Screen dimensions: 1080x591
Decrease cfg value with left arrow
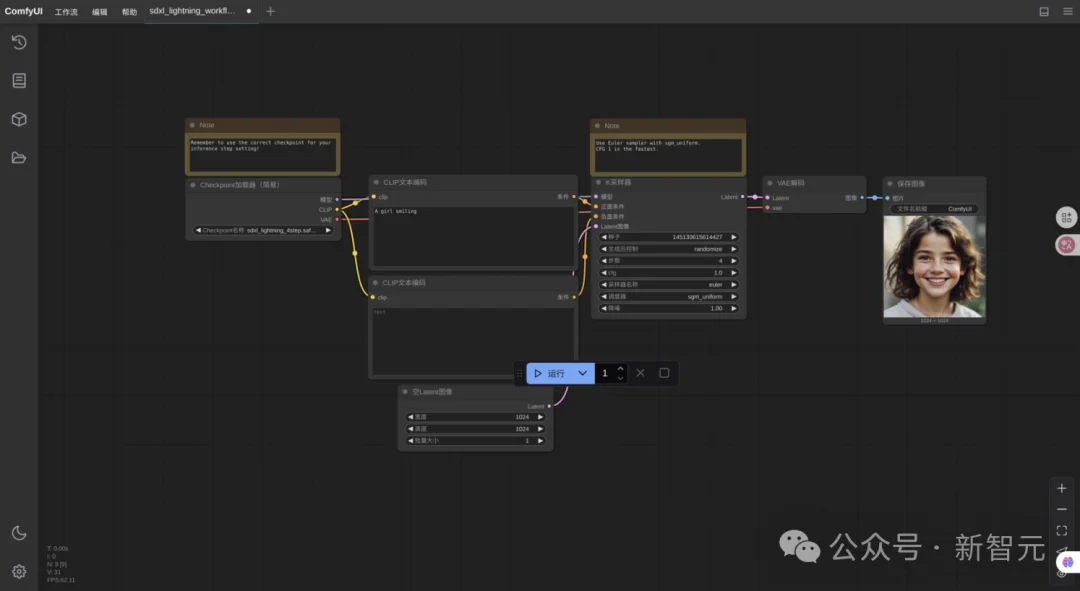[604, 273]
